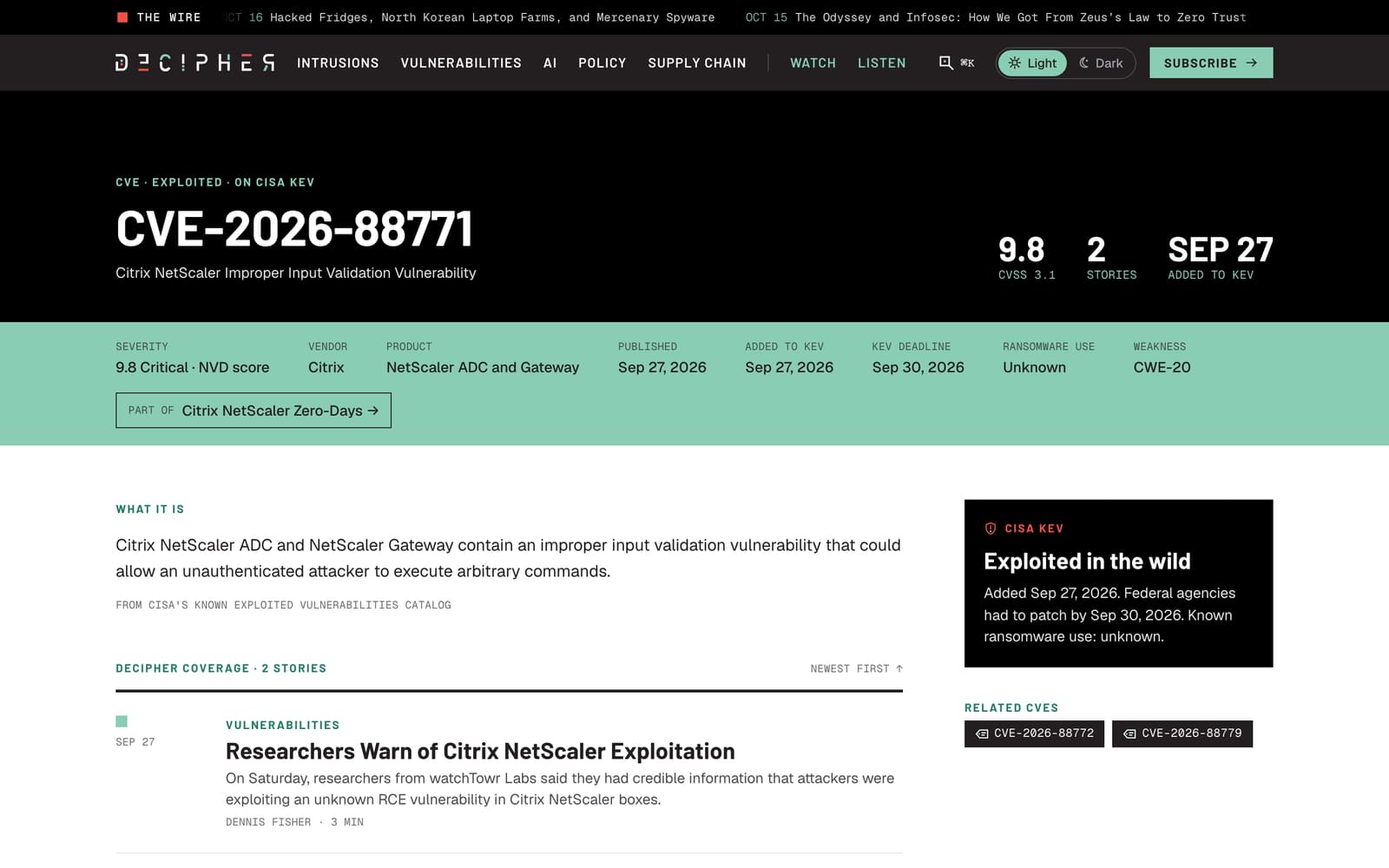Click the CWE-20 weakness value
The height and width of the screenshot is (868, 1389).
tap(1162, 367)
